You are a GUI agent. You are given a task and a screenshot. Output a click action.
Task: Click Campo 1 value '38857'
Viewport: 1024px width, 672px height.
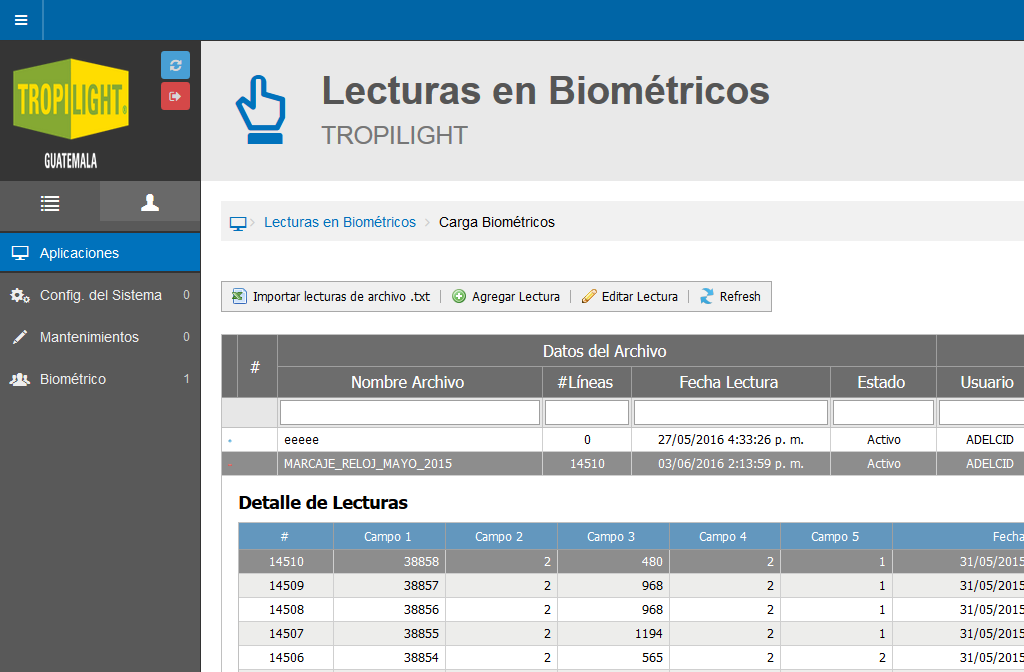coord(421,586)
